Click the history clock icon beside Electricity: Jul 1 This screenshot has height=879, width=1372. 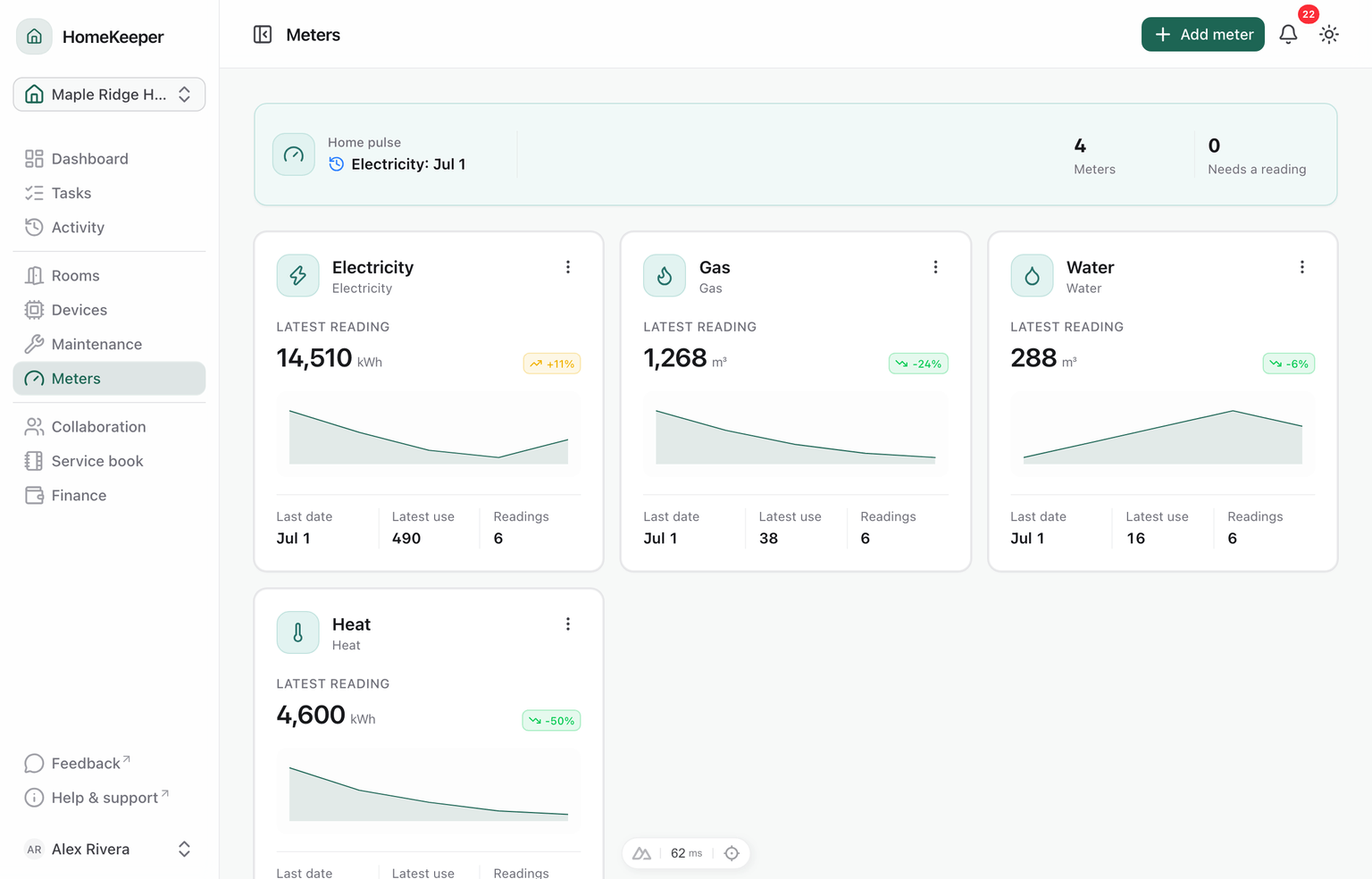(337, 164)
